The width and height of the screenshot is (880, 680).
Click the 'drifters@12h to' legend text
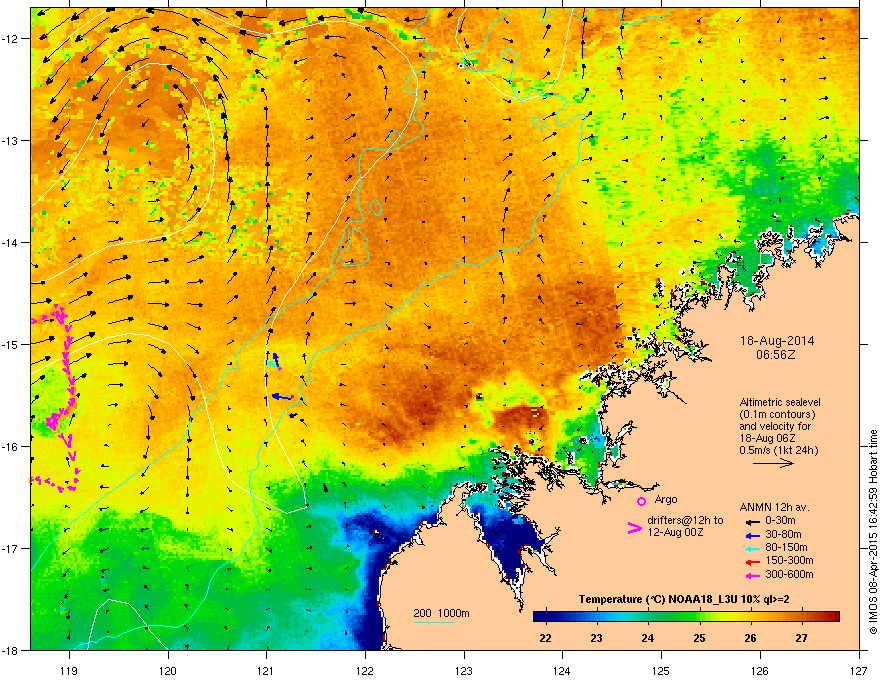(685, 521)
